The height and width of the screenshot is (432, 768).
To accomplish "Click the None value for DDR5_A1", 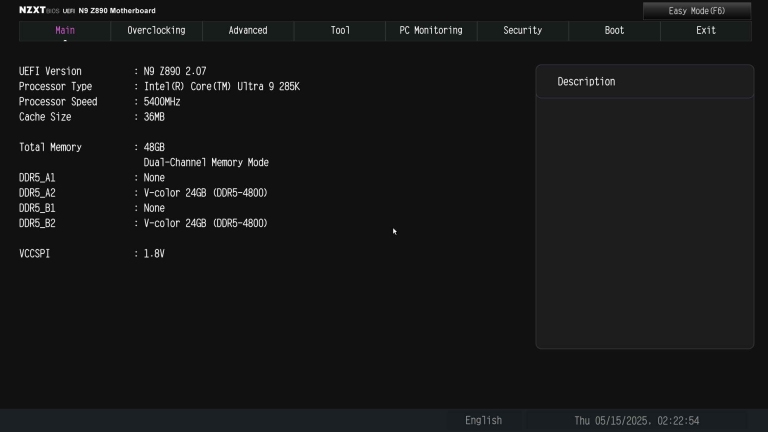I will click(154, 178).
